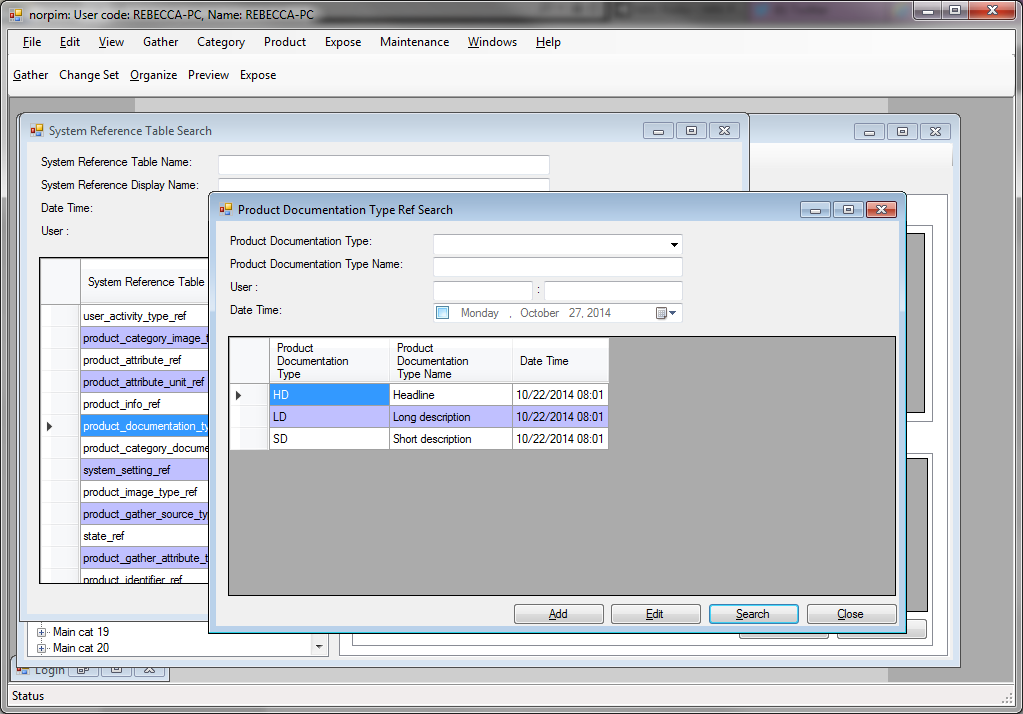Open the Date Time calendar dropdown

[666, 313]
